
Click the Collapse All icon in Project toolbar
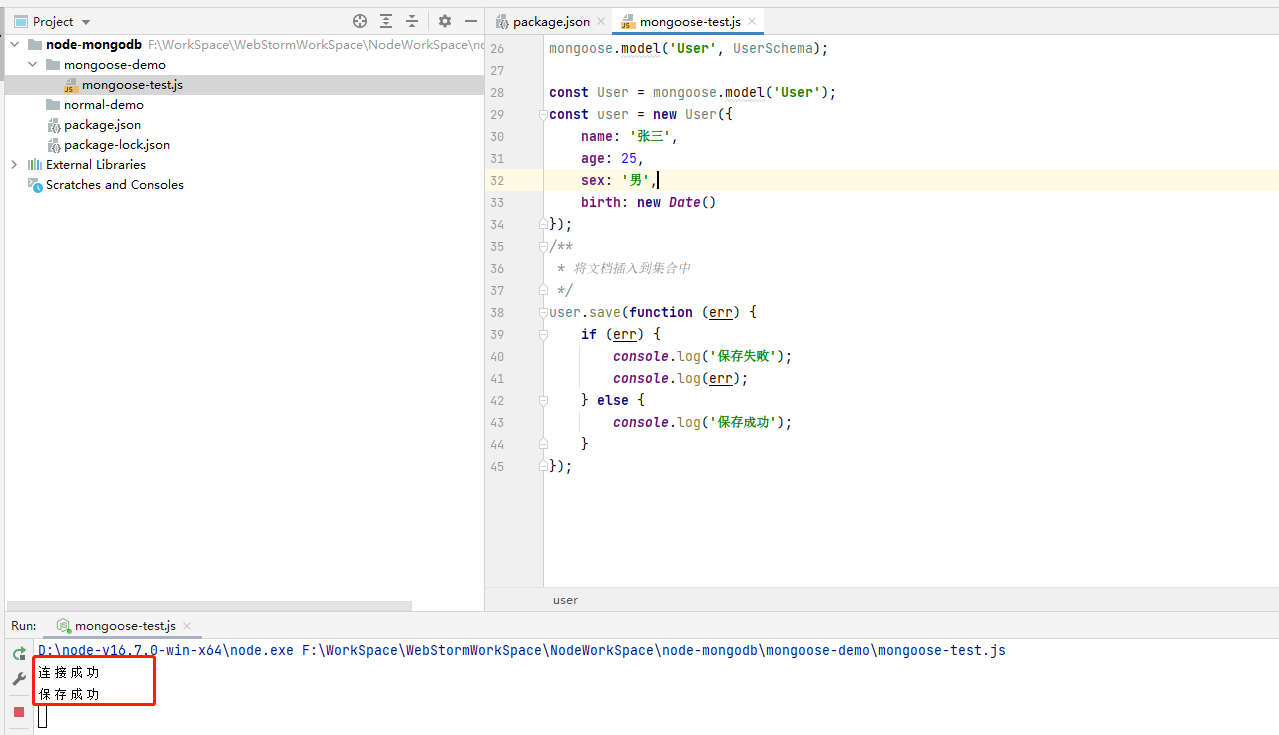(x=412, y=21)
